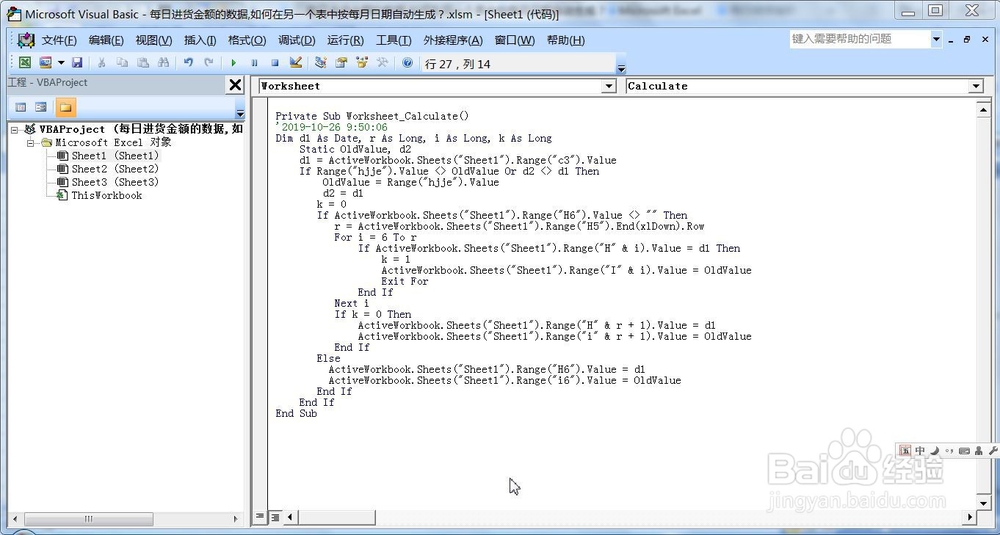
Task: Open the Project Explorer icon
Action: (x=321, y=62)
